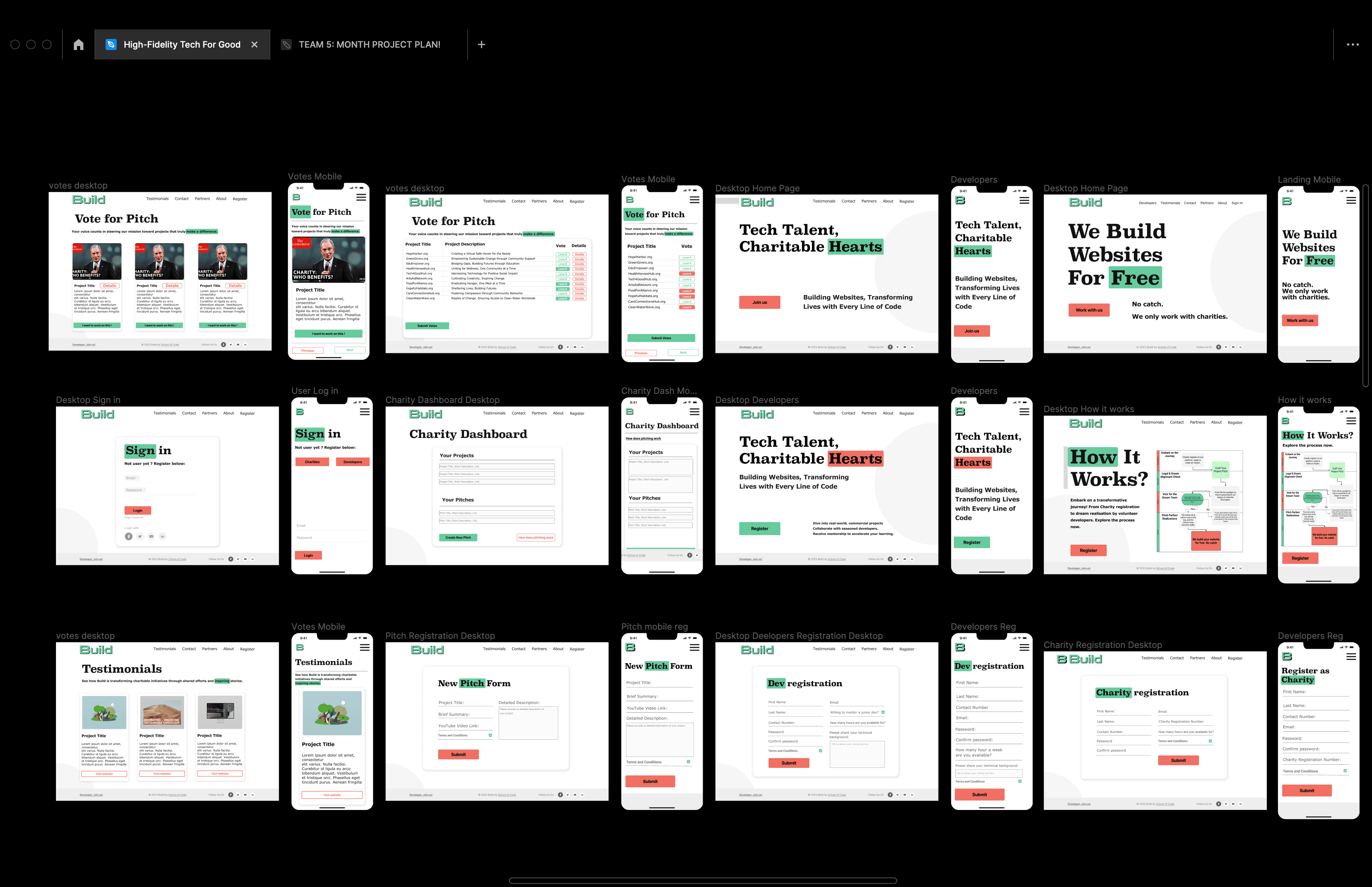Image resolution: width=1372 pixels, height=887 pixels.
Task: Click Testimonials nav in Desktop Sign in frame
Action: [x=165, y=413]
